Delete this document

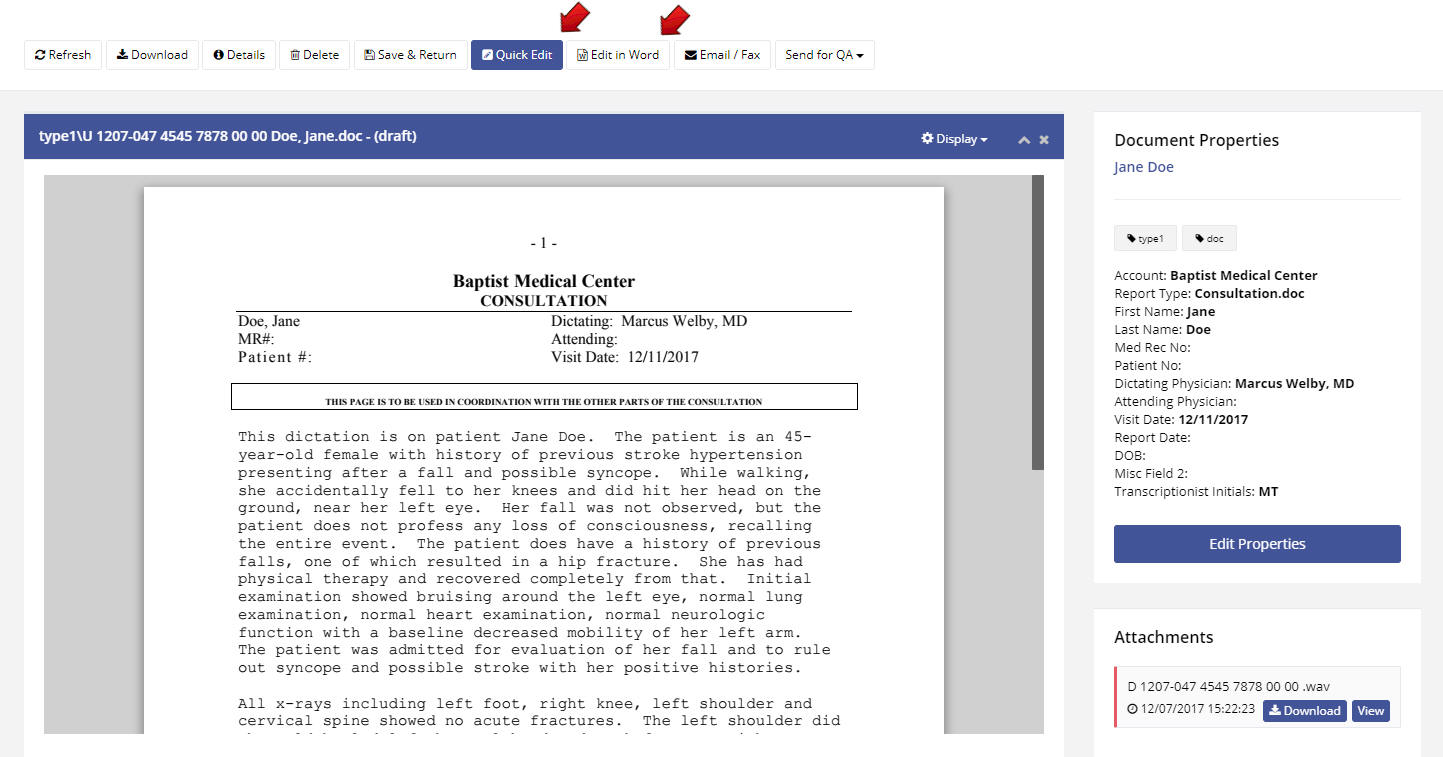tap(313, 55)
